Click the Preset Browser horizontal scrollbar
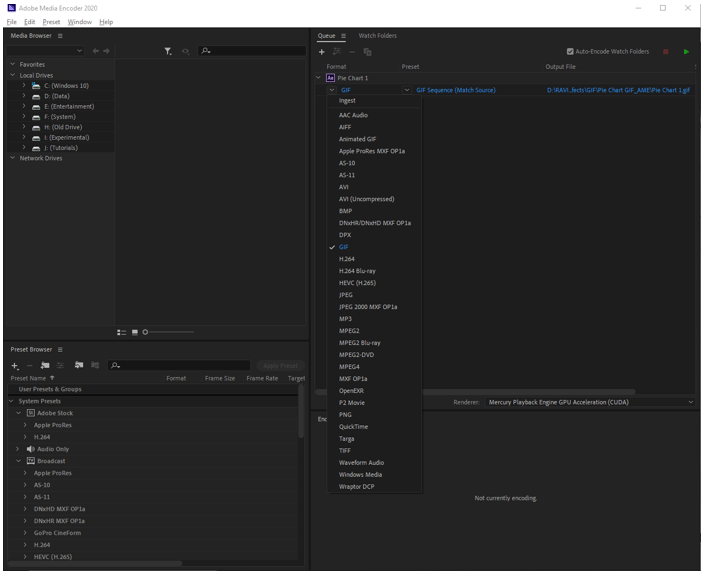 pyautogui.click(x=95, y=563)
